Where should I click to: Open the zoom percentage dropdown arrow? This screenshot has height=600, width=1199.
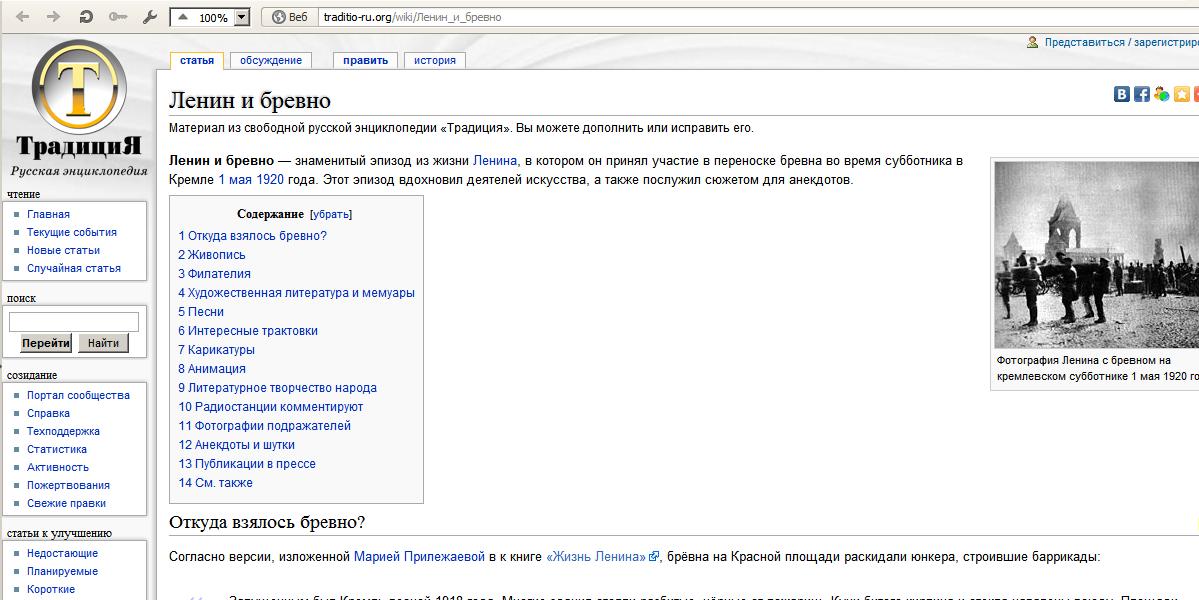(241, 18)
